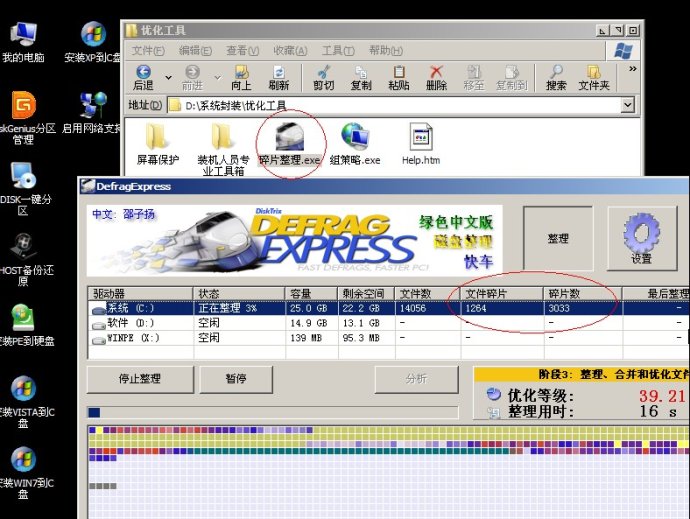Select 系统 (C:) drive row

coord(388,308)
